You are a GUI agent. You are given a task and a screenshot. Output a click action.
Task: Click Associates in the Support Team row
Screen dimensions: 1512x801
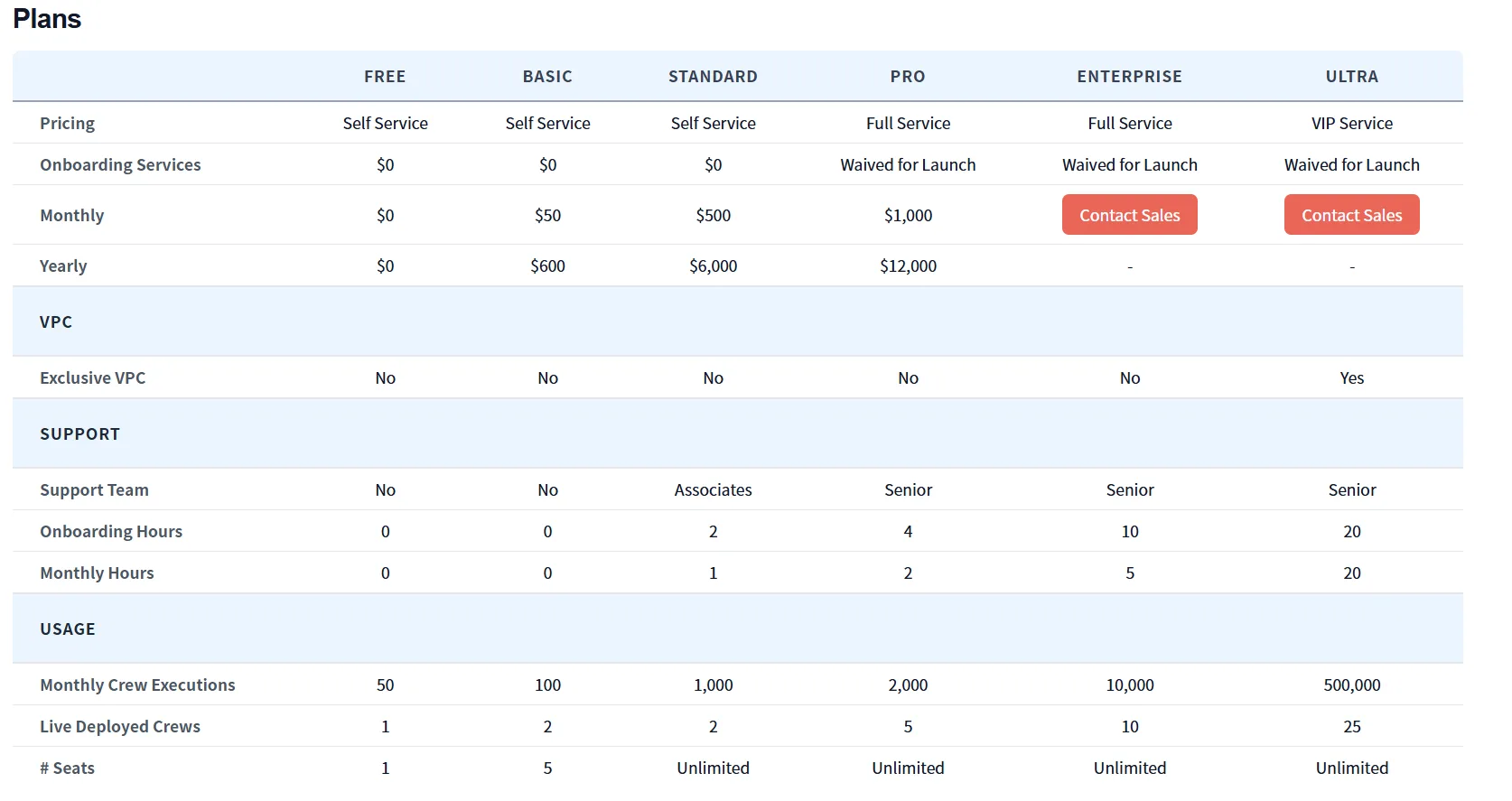[713, 490]
